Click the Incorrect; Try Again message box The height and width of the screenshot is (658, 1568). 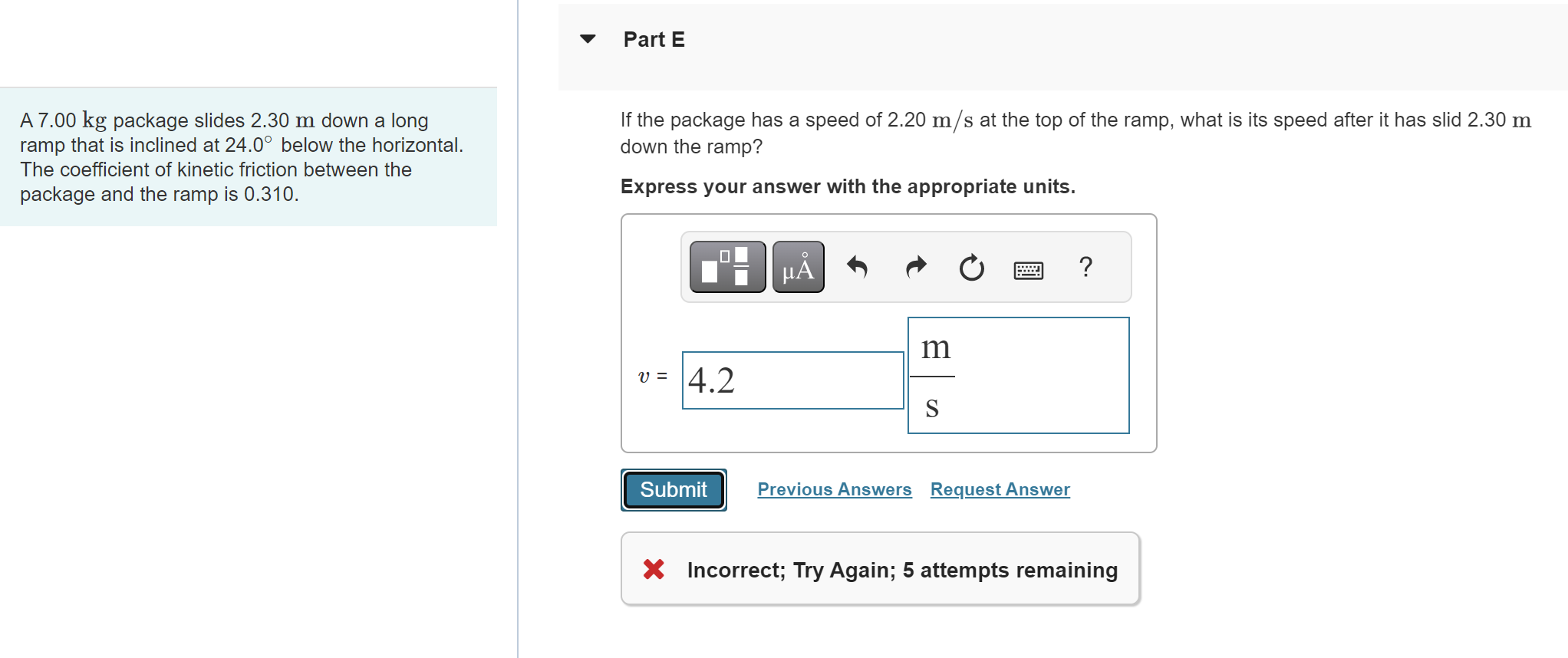point(879,569)
